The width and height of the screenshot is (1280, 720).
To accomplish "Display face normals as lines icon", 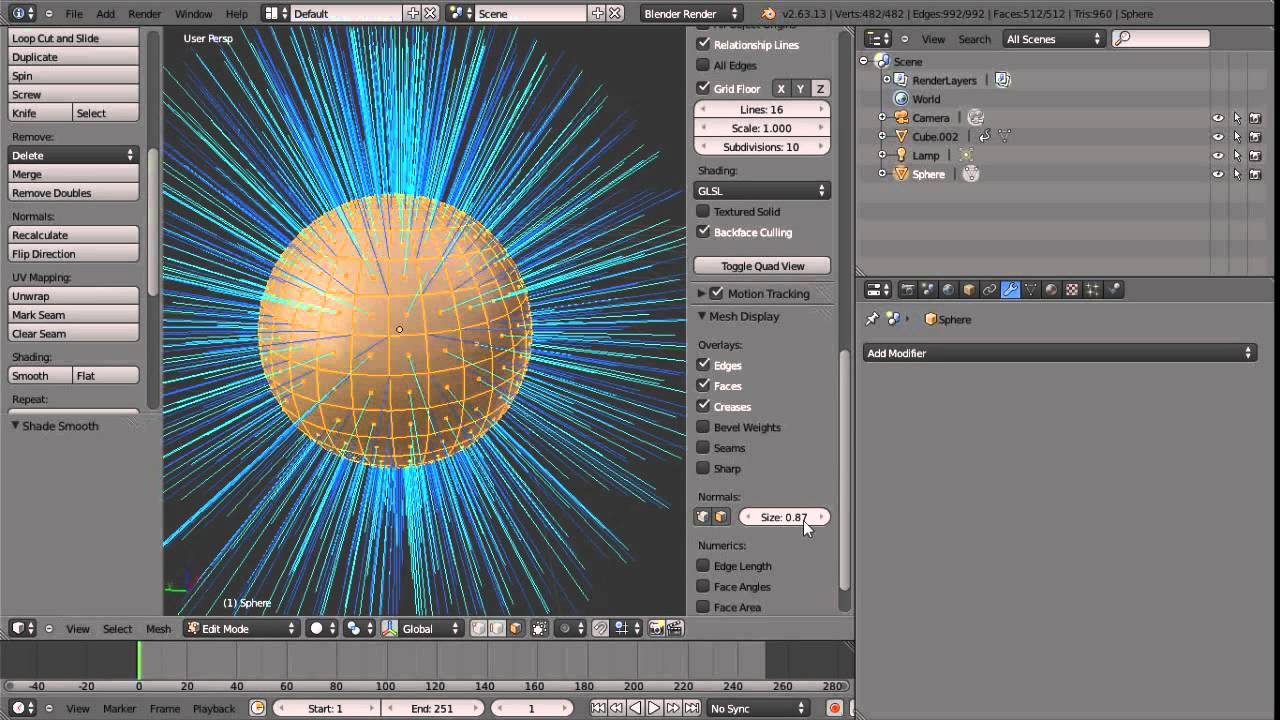I will point(720,517).
